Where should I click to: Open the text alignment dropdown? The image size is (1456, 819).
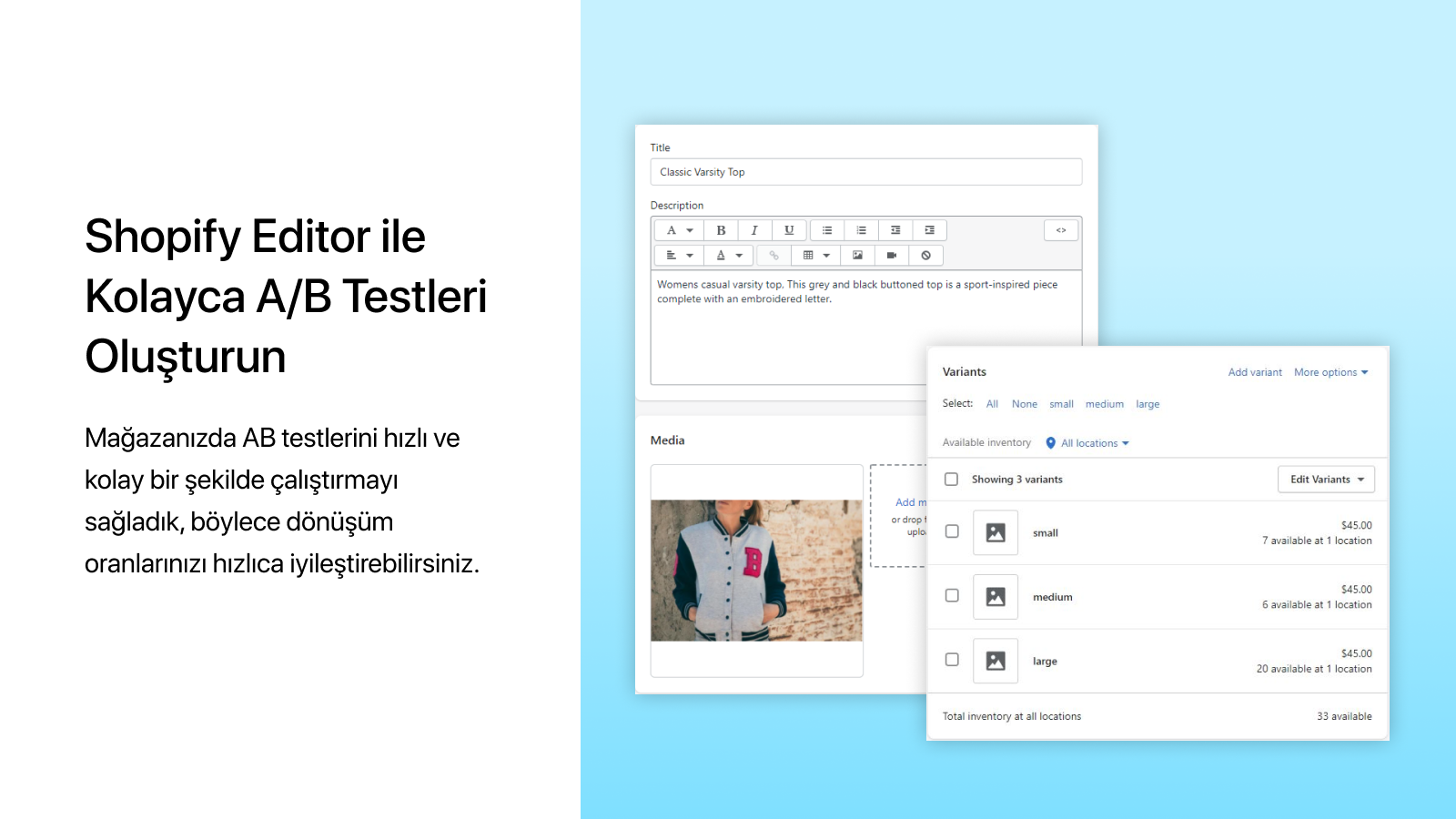pos(679,256)
